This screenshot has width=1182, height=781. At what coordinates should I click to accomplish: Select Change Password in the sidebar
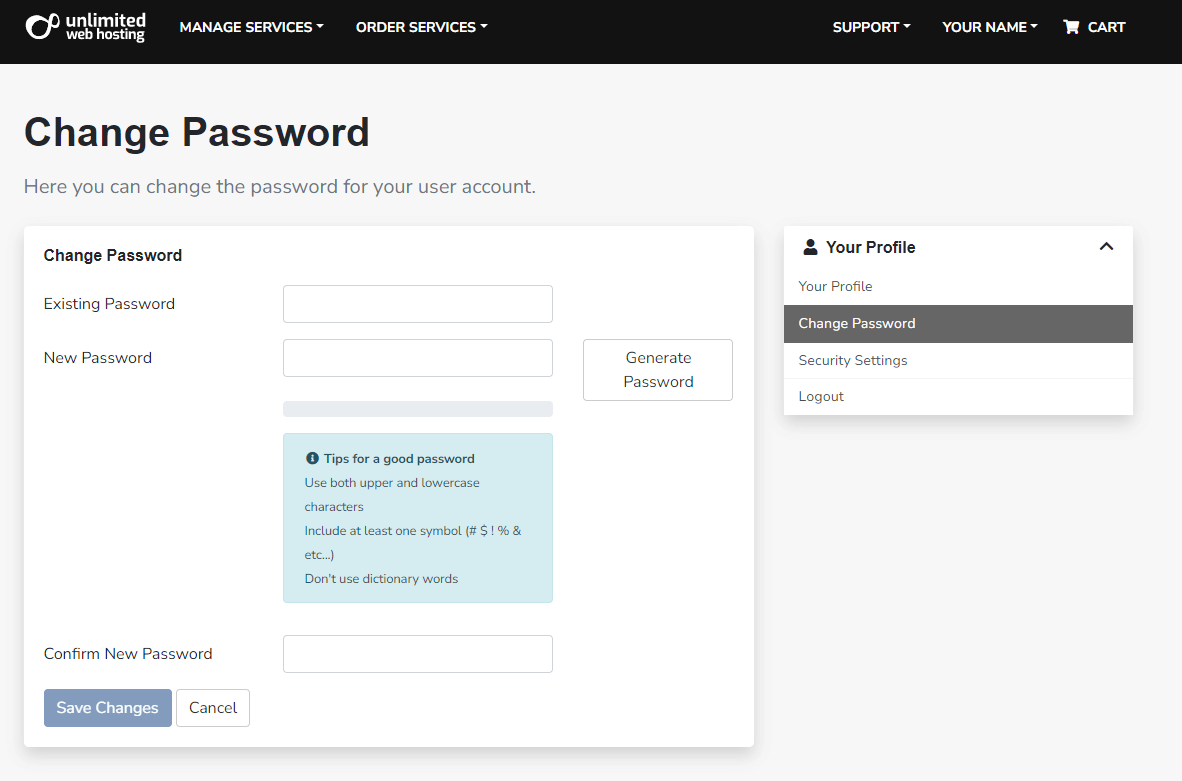[x=958, y=323]
